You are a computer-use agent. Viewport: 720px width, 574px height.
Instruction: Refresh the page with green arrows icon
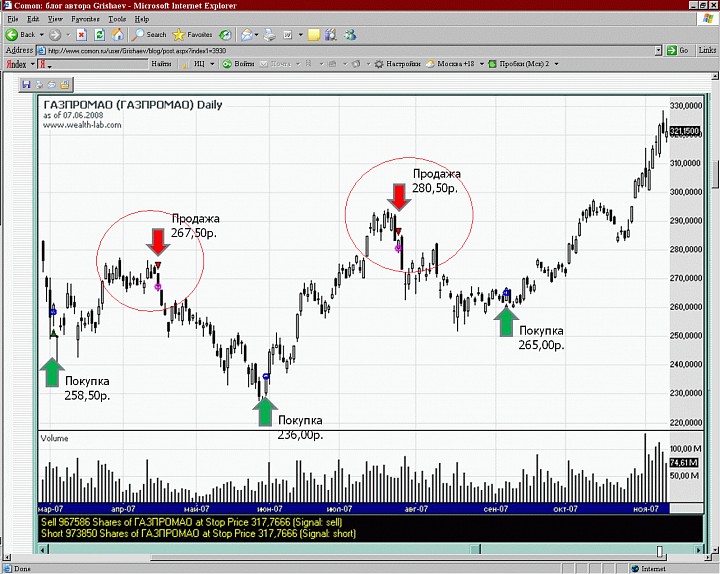pos(100,35)
